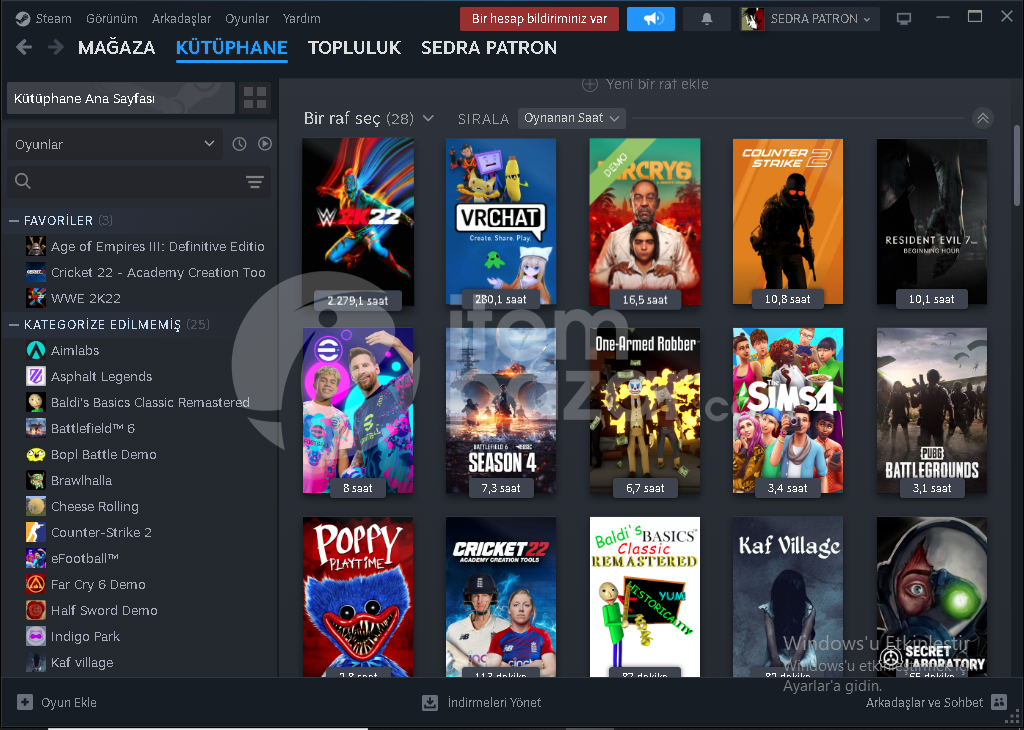Image resolution: width=1024 pixels, height=730 pixels.
Task: Open İndirmeleri Yönet text link
Action: click(x=494, y=703)
